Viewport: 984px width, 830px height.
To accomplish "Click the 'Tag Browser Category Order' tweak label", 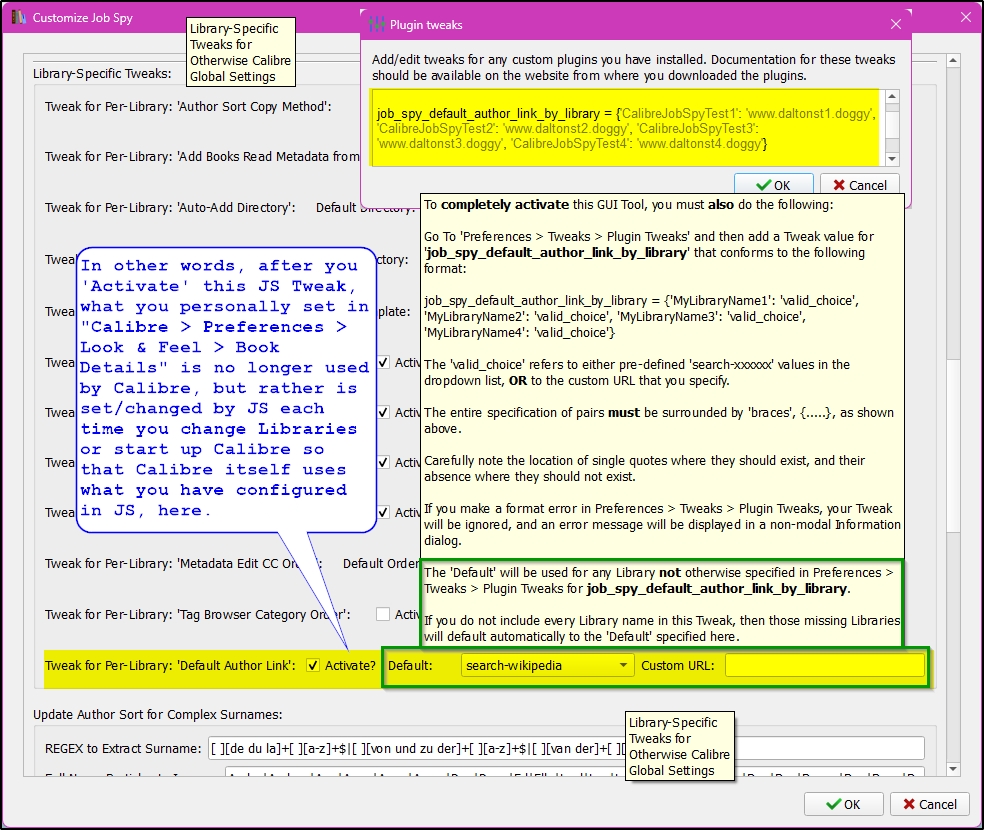I will (x=197, y=615).
